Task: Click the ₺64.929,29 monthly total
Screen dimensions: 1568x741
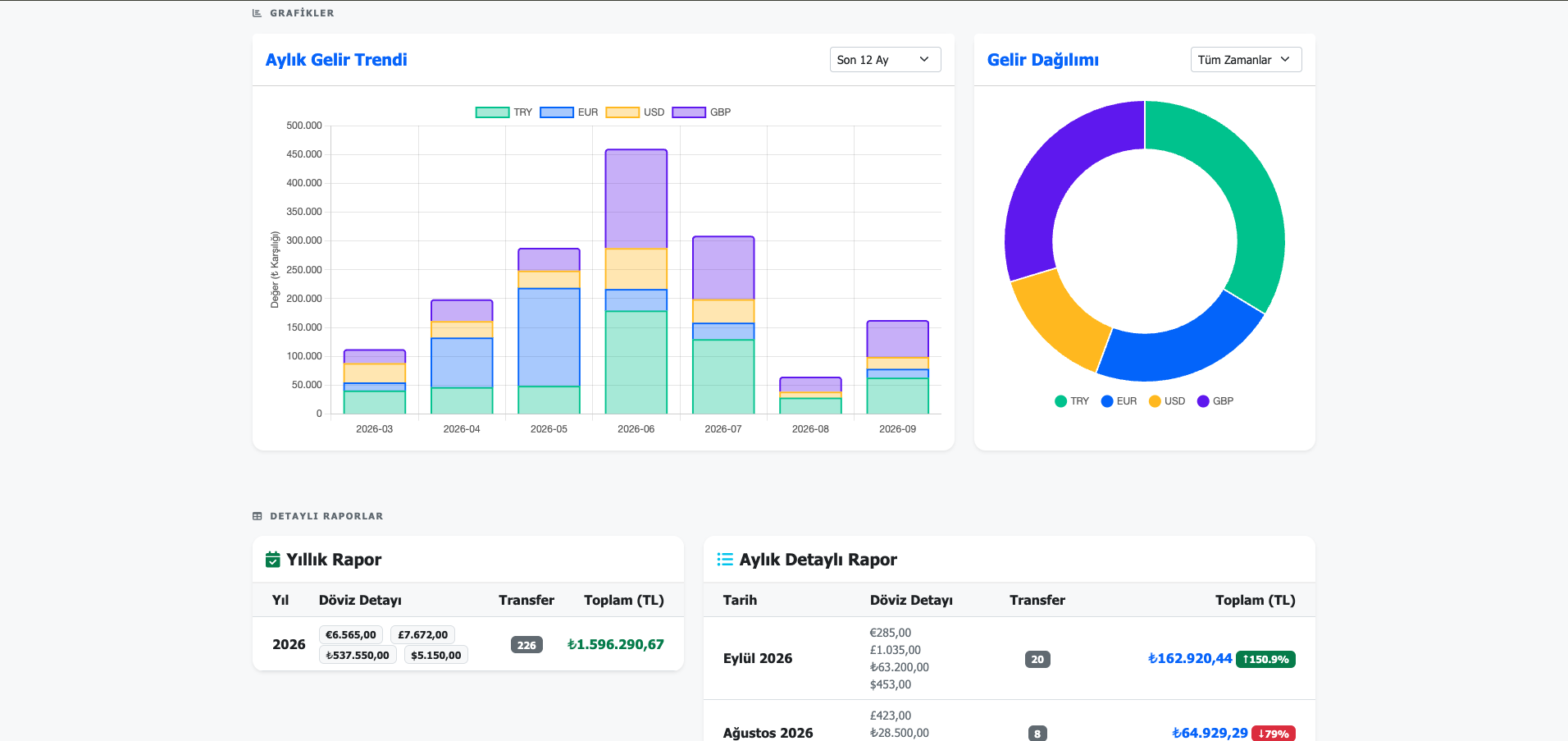Action: [1210, 733]
